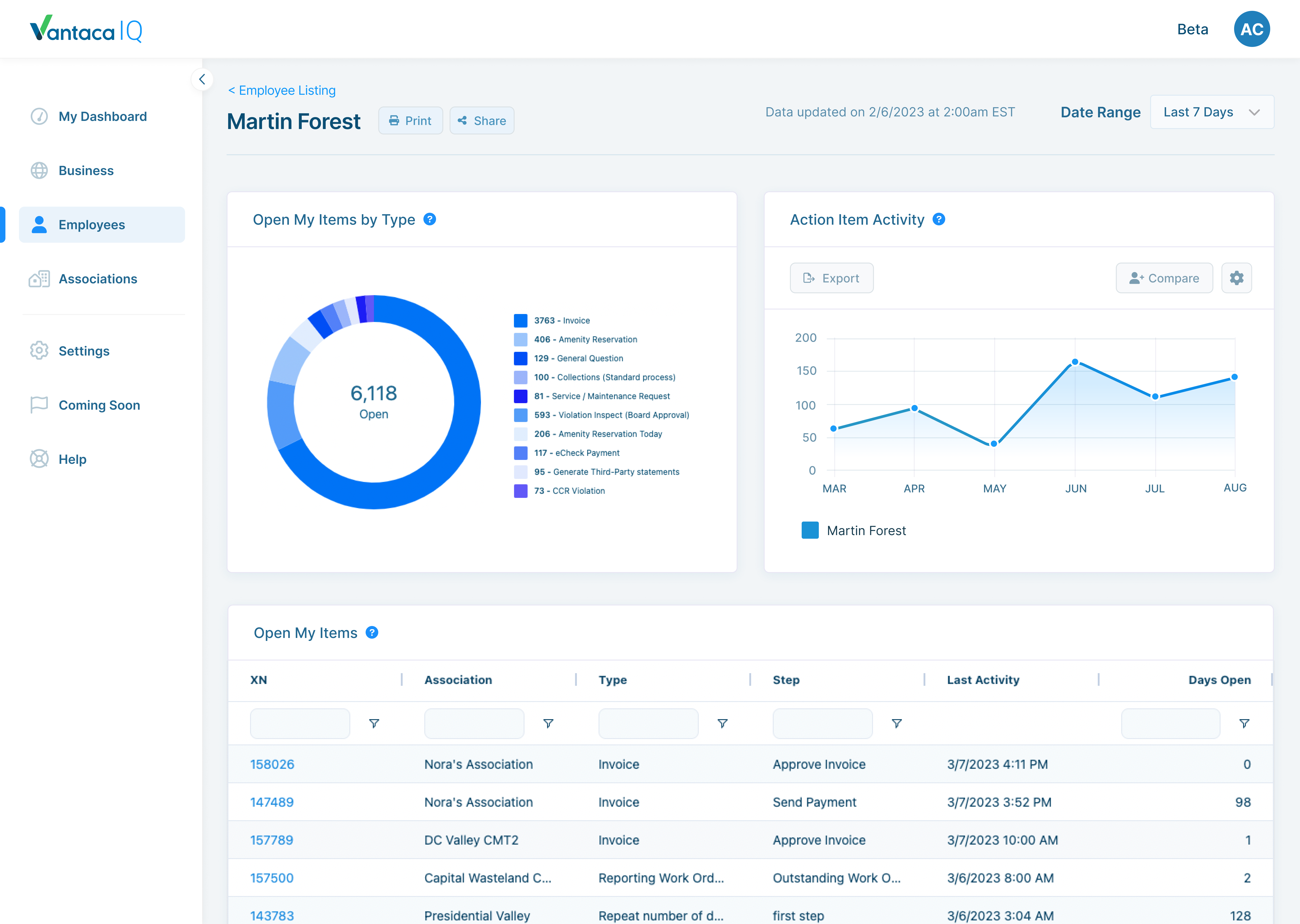Toggle Invoice legend item in donut chart

pos(561,320)
